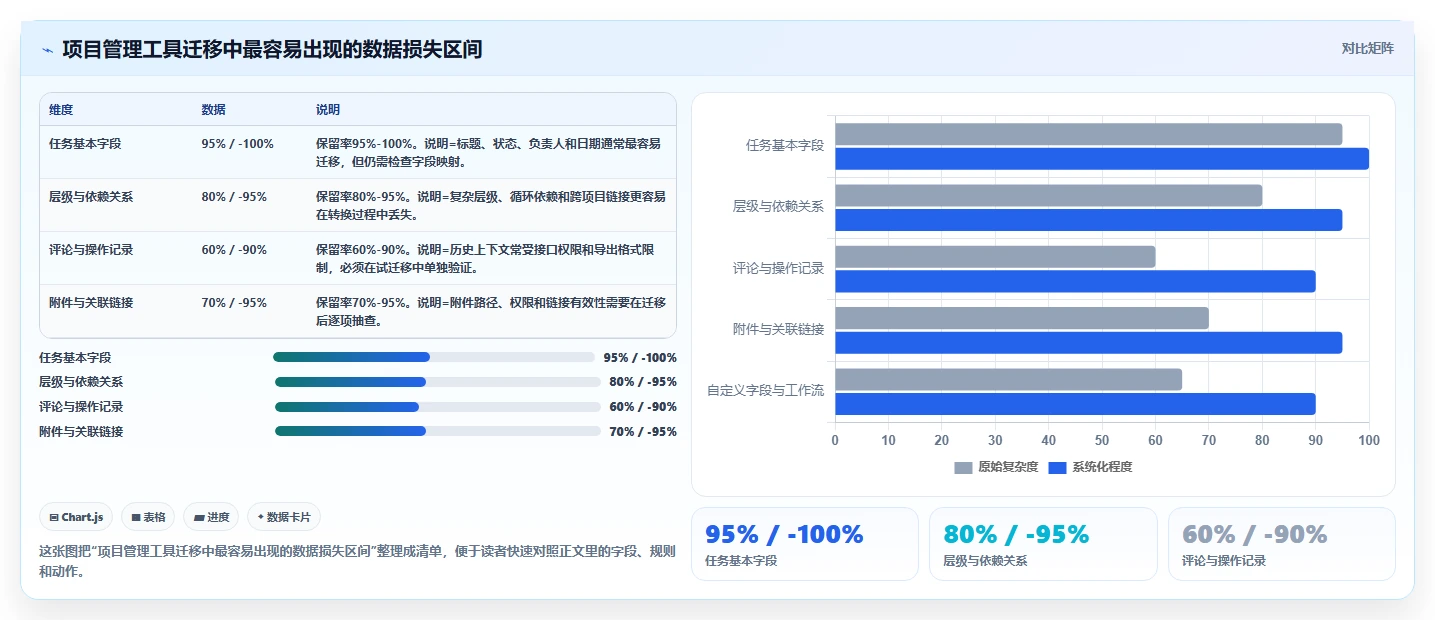Click 附件与关联链接 cell in the table
Image resolution: width=1435 pixels, height=620 pixels.
[91, 302]
